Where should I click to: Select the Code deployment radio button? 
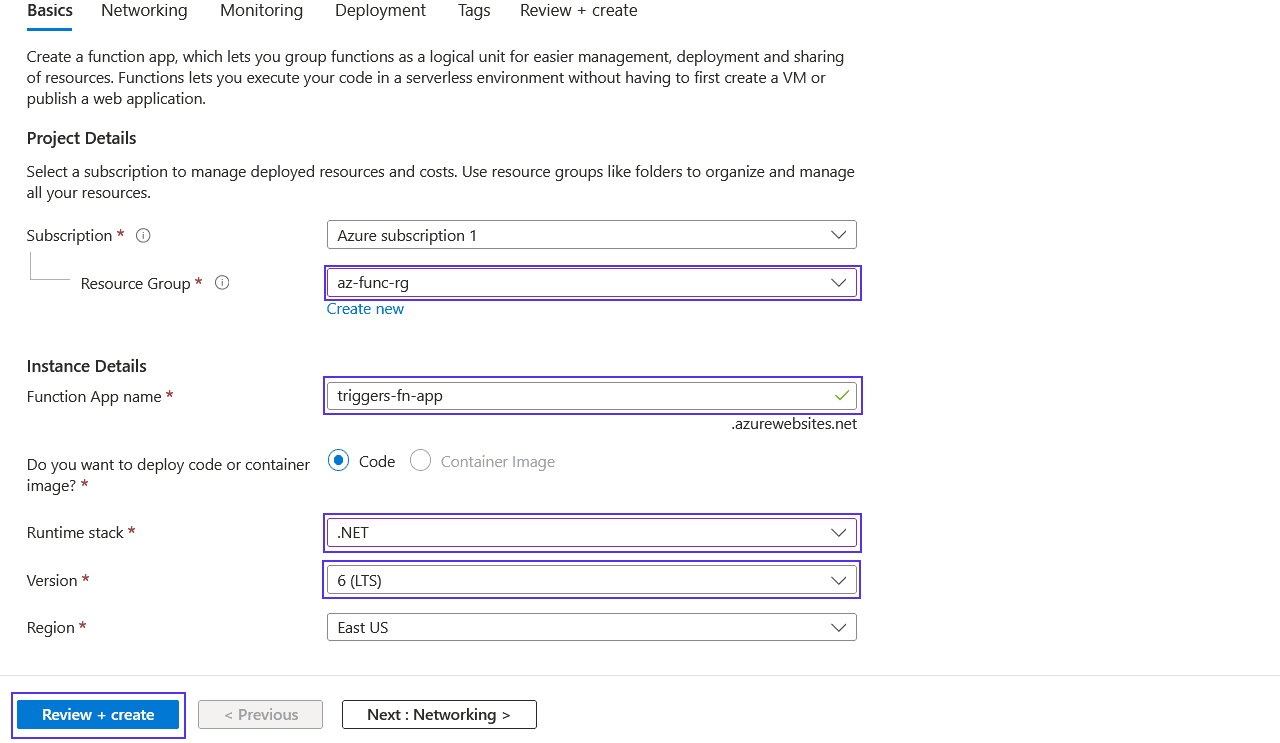(x=337, y=461)
